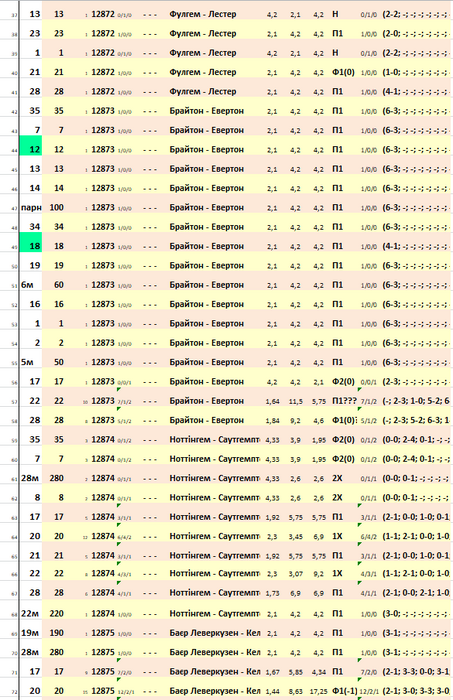Viewport: 453px width, 700px height.
Task: Select the cell with value 60
Action: click(57, 285)
